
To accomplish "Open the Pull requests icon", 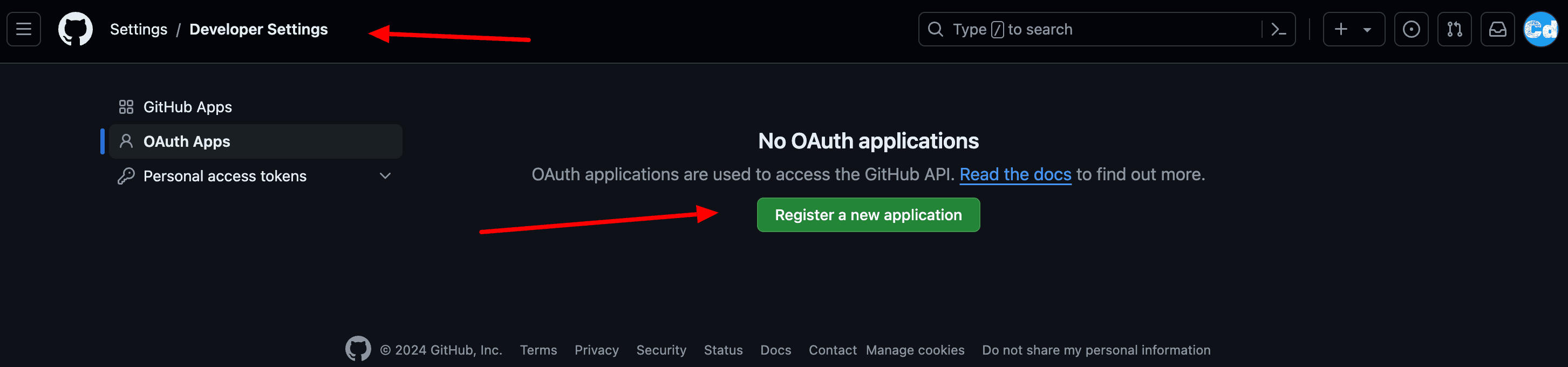I will [1454, 29].
